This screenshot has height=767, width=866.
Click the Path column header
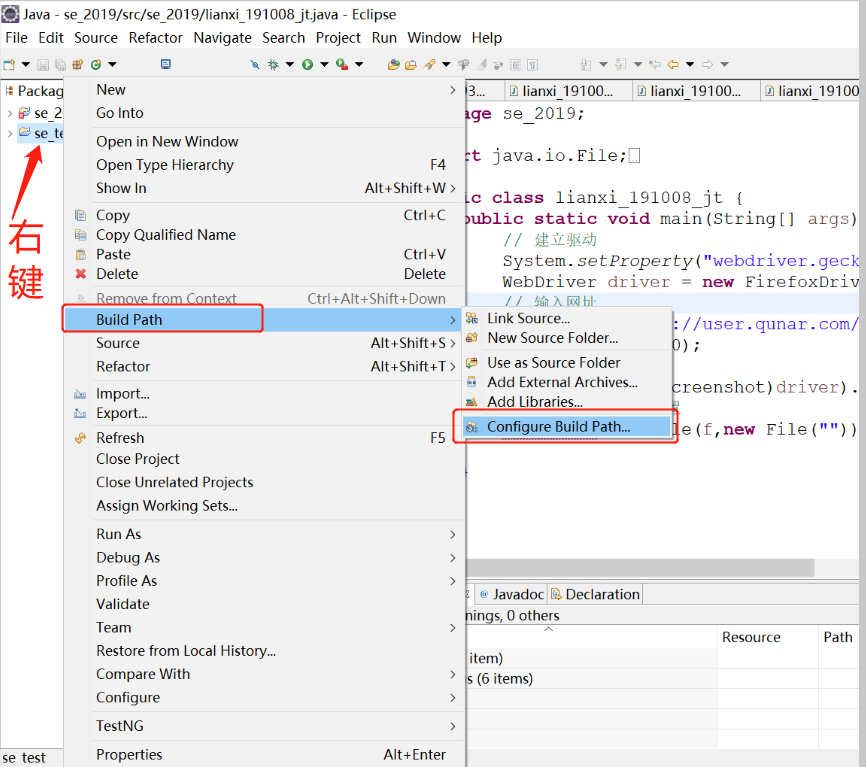pyautogui.click(x=838, y=637)
